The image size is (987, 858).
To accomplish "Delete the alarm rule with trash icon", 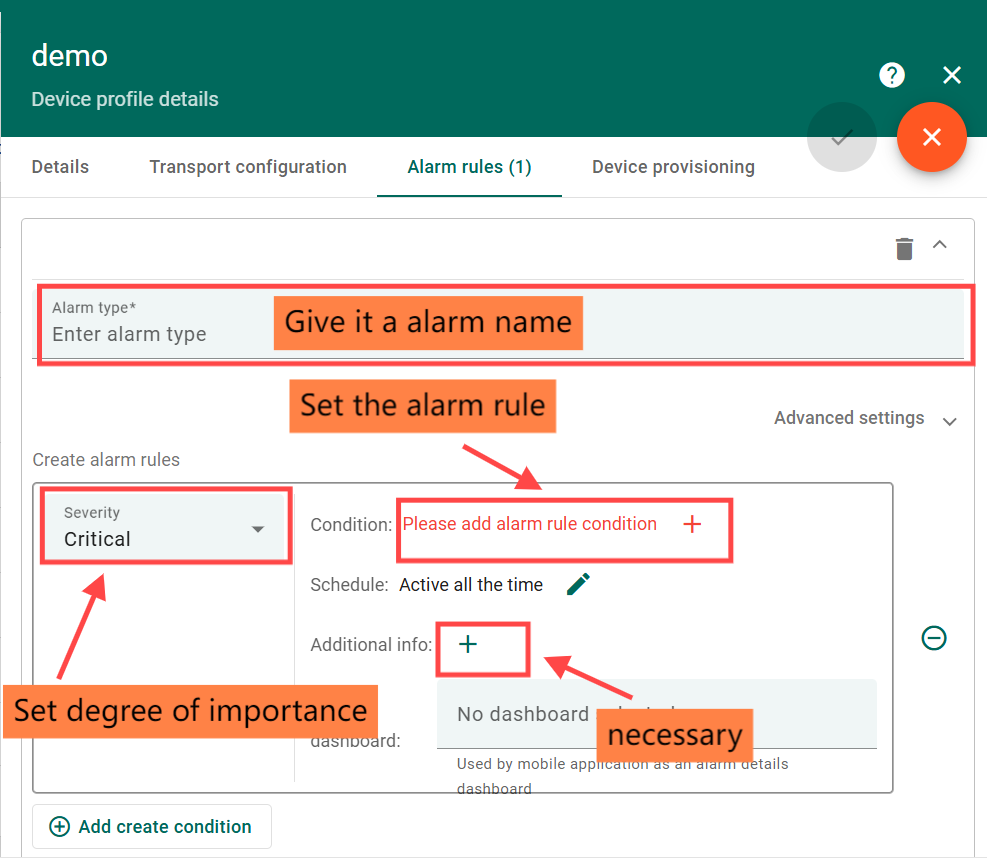I will pyautogui.click(x=904, y=248).
